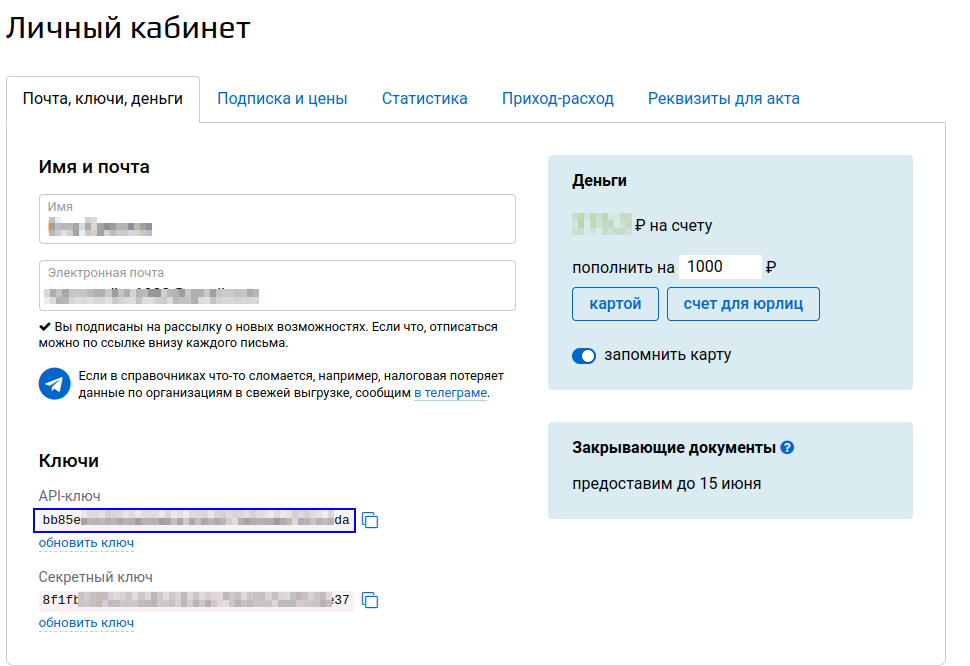Copy the API key with the copy icon
Viewport: 970px width, 666px height.
(370, 520)
